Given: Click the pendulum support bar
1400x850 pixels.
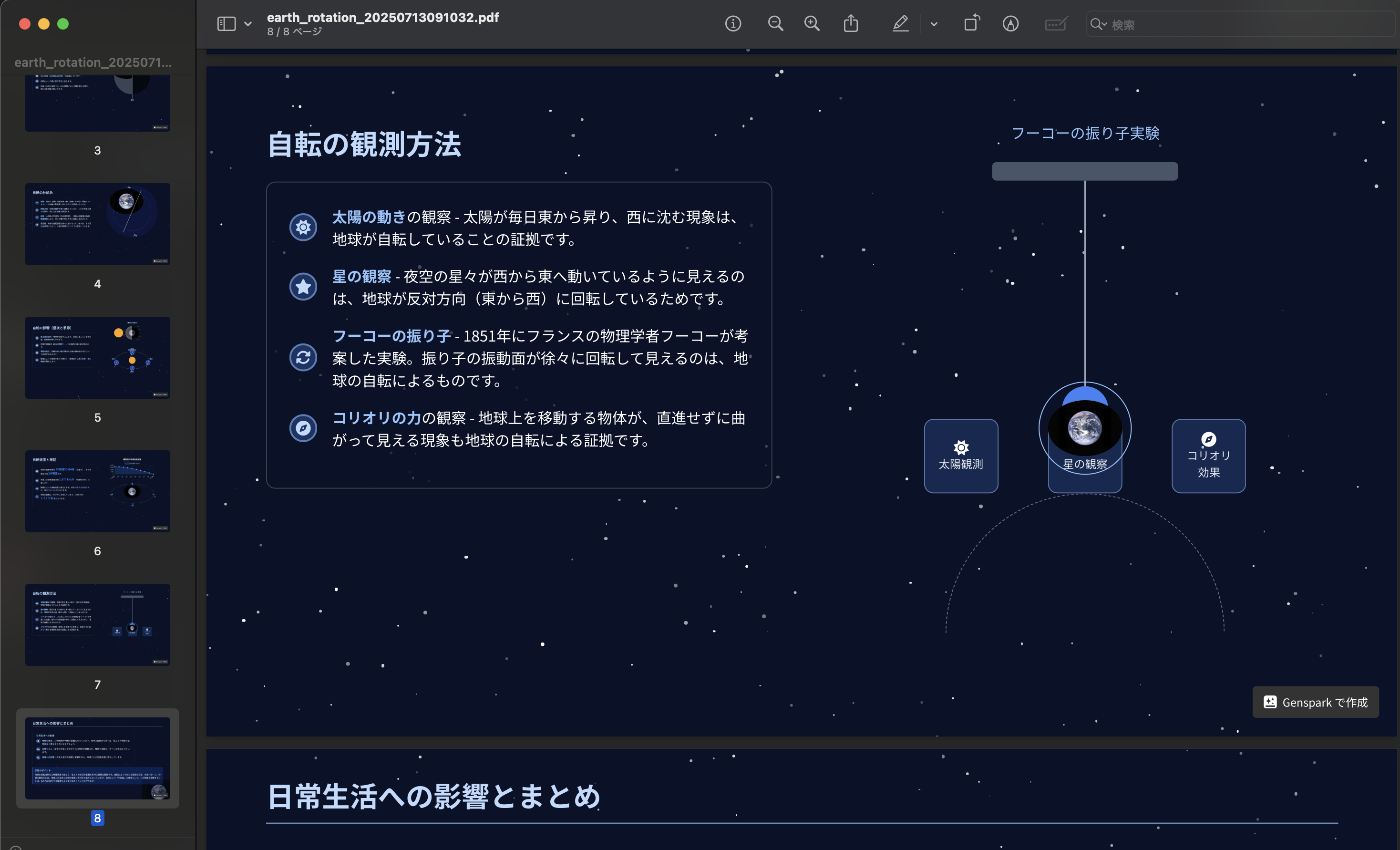Looking at the screenshot, I should (x=1085, y=171).
